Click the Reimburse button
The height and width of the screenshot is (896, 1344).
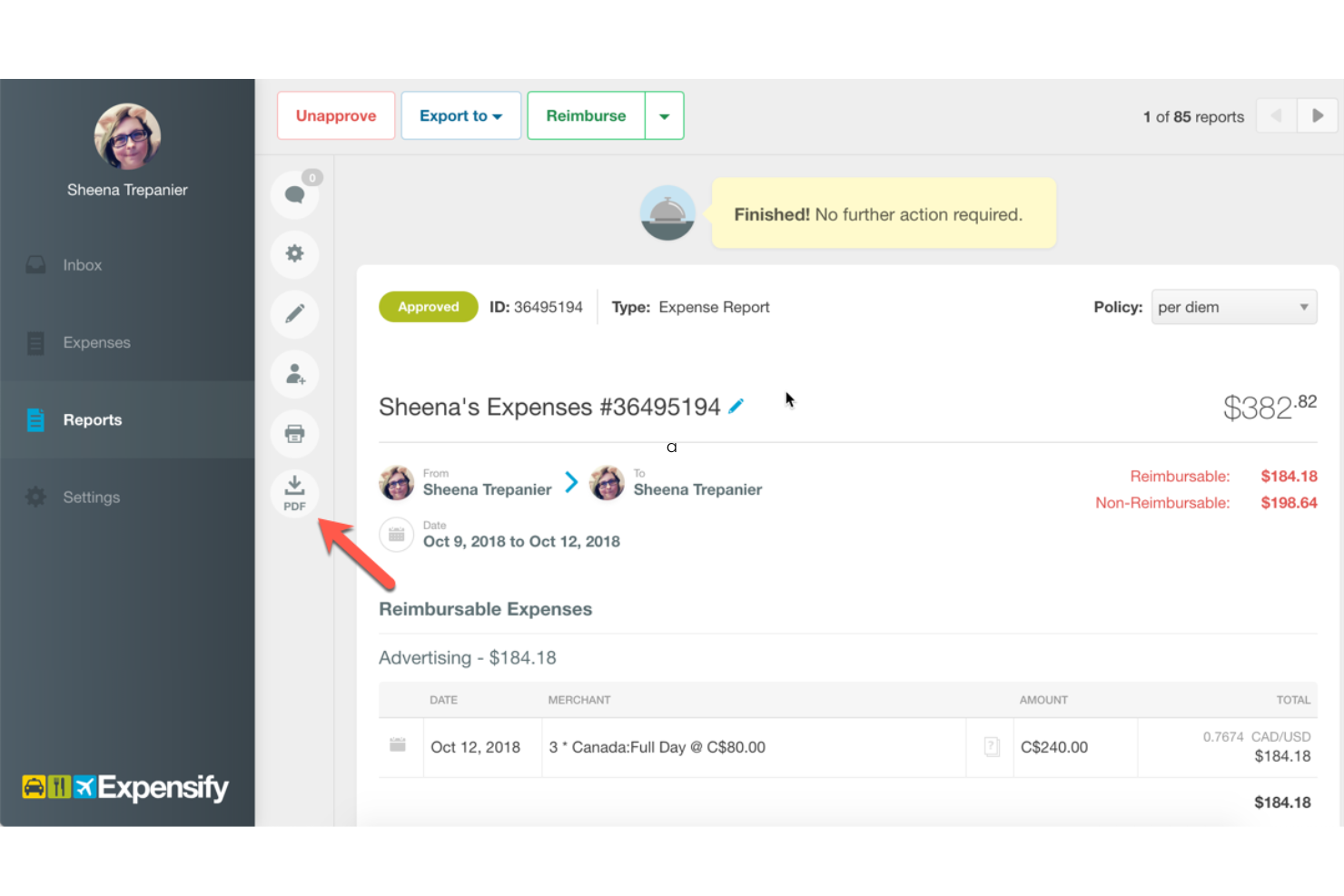tap(586, 115)
